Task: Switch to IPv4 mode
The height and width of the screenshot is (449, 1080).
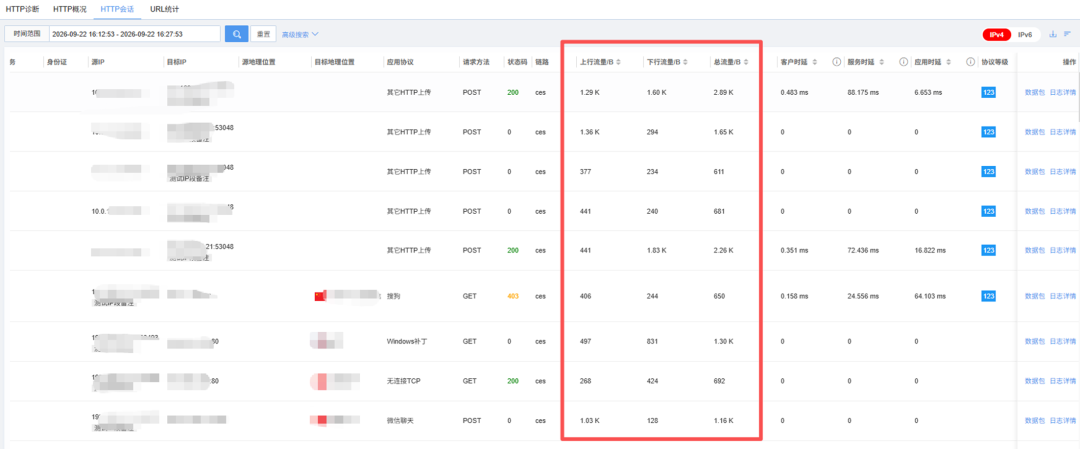Action: pyautogui.click(x=997, y=34)
